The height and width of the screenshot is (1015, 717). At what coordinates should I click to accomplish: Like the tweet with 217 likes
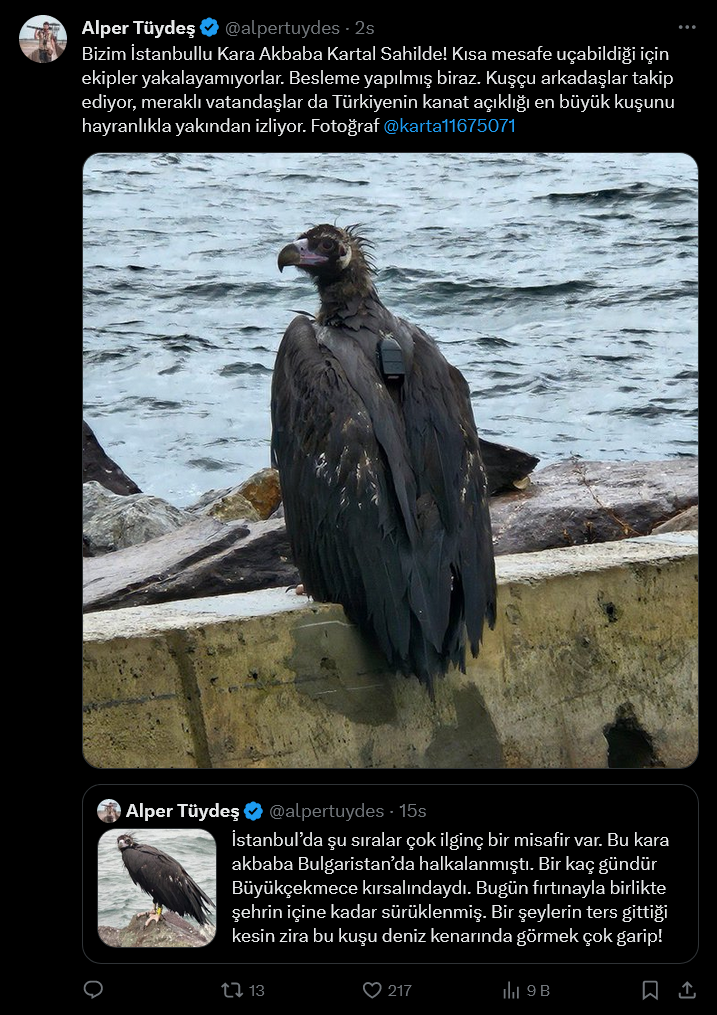tap(387, 990)
